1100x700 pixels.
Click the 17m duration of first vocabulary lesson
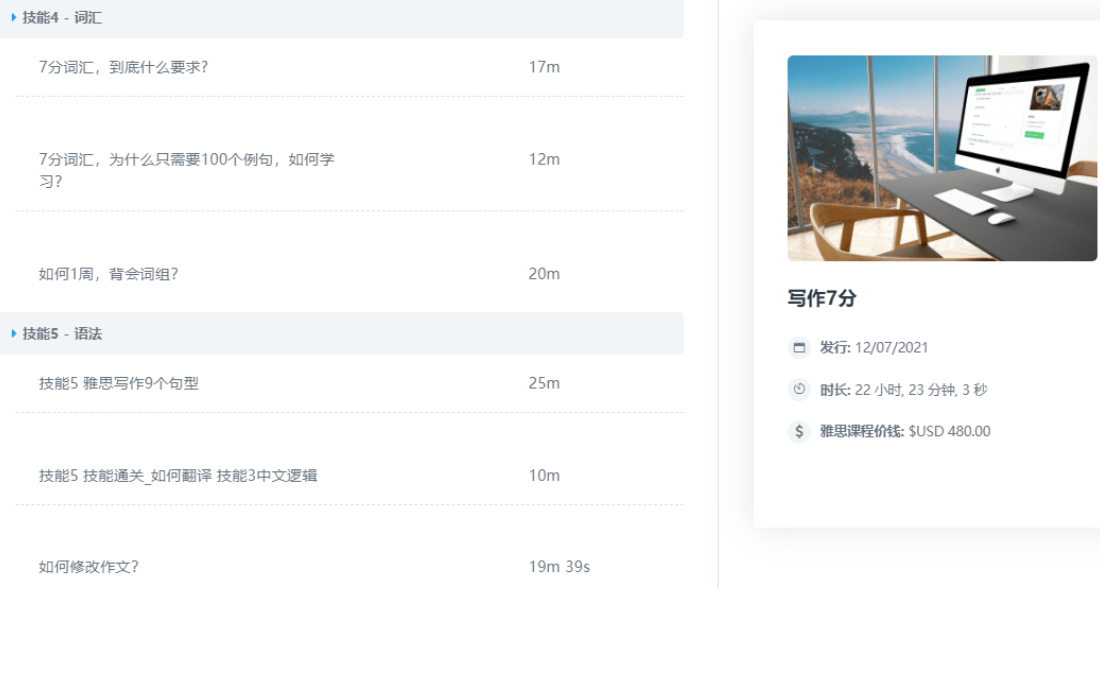click(x=544, y=67)
